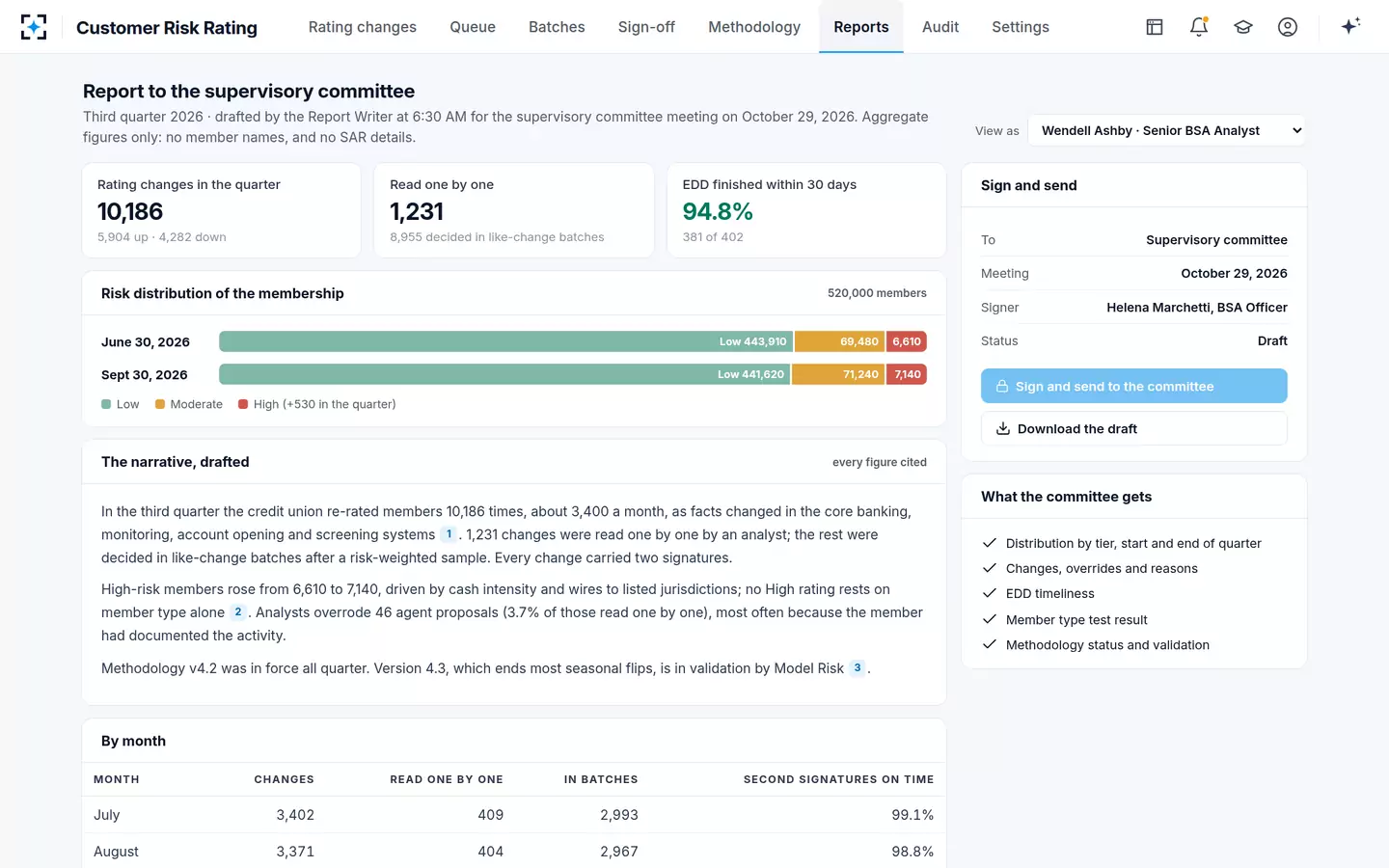
Task: Click the June 30 moderate 69,480 segment
Action: coord(839,341)
